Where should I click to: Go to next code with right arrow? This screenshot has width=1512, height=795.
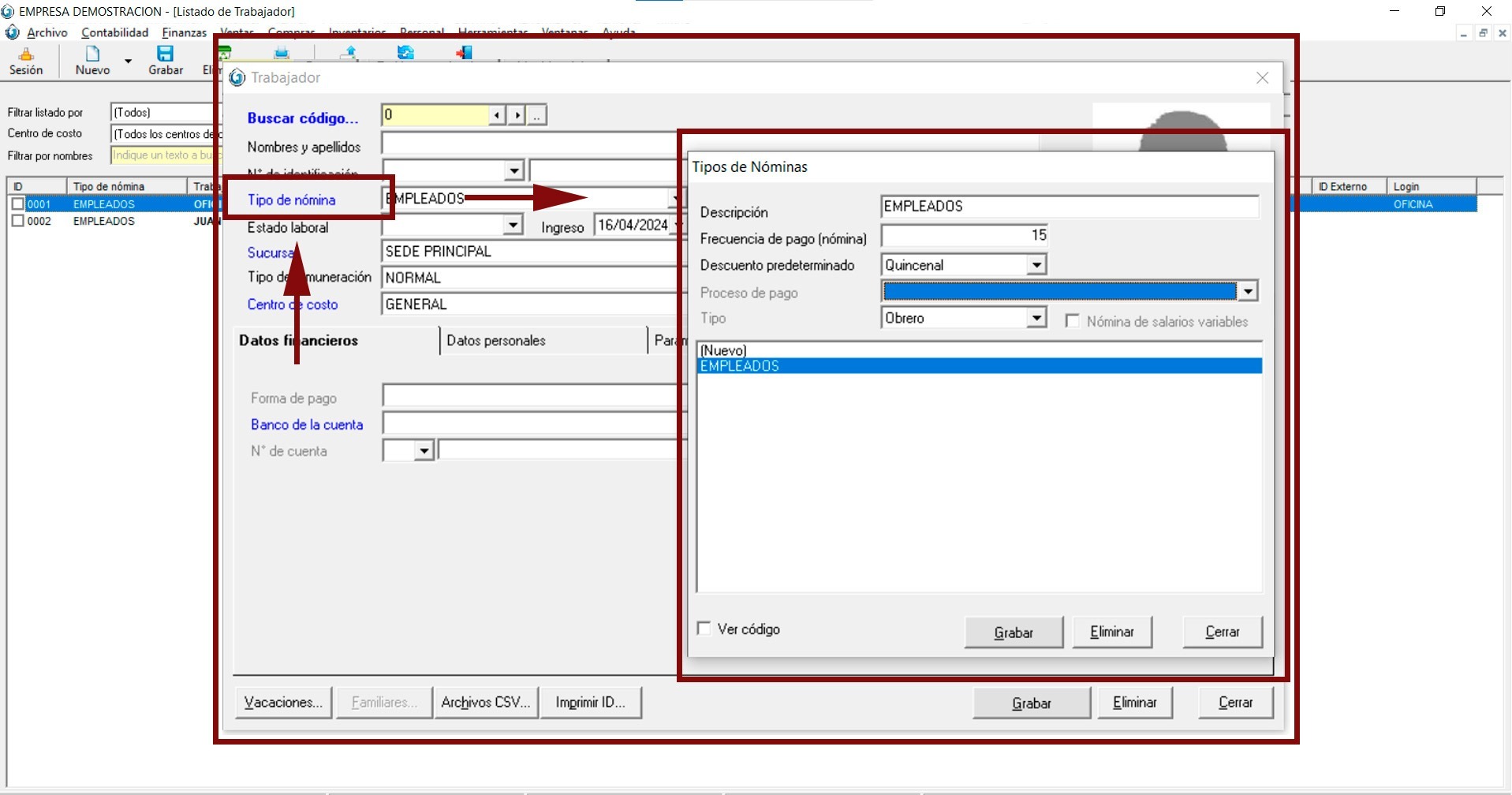517,115
